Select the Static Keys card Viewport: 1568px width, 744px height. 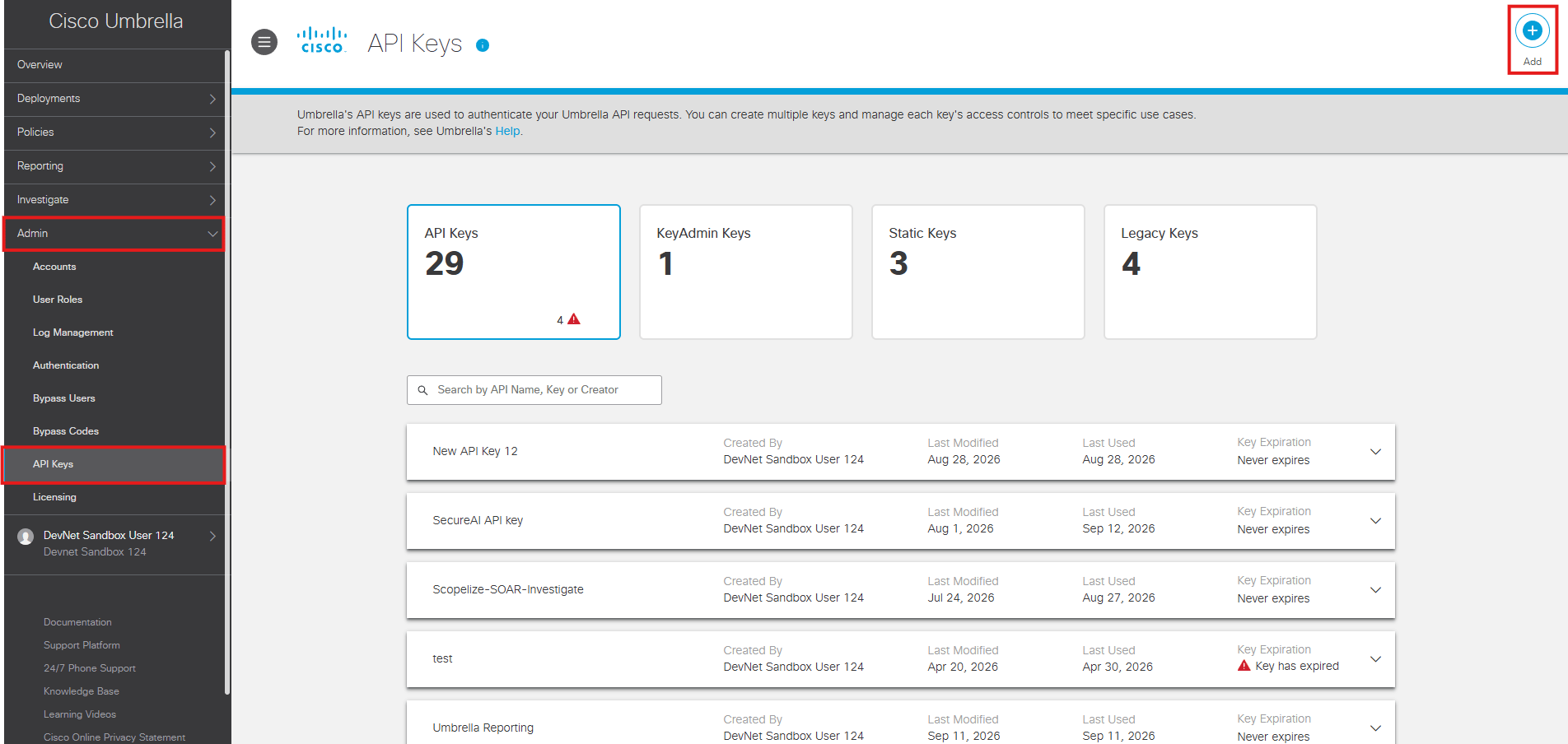(978, 272)
